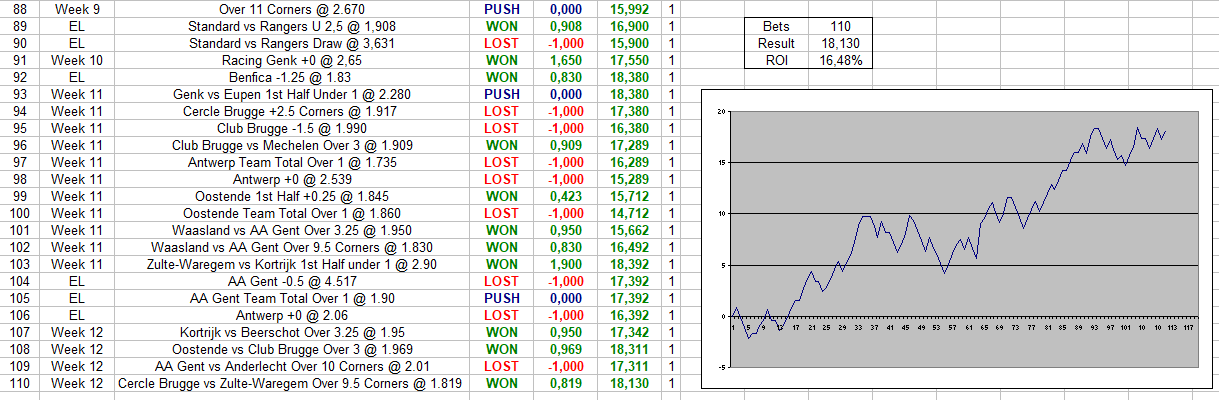Select the 'Result' label cell
1219x400 pixels.
pos(775,43)
